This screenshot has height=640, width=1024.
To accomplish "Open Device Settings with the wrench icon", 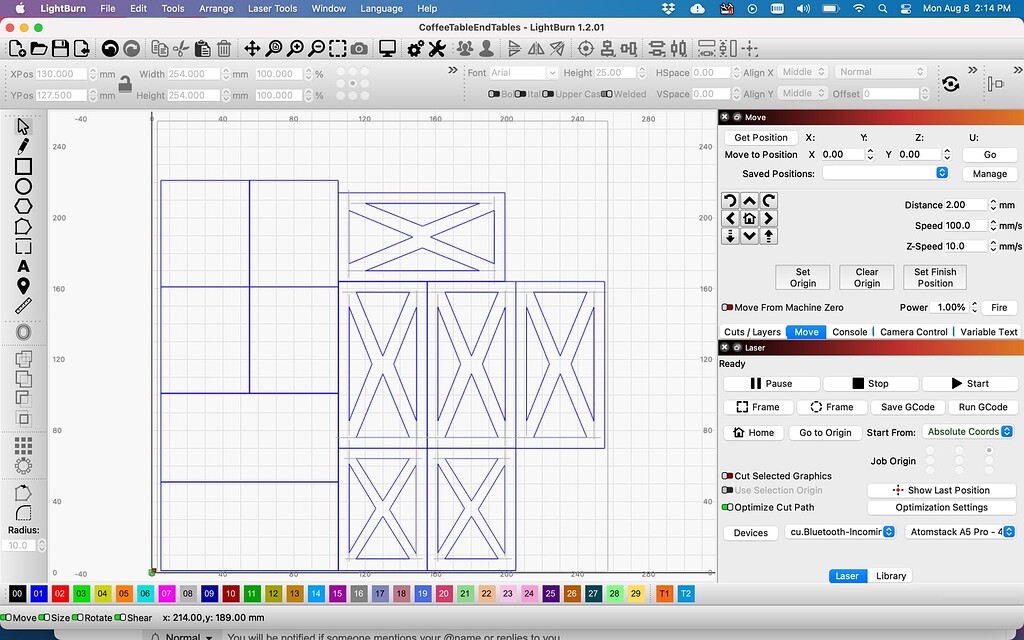I will [x=436, y=47].
